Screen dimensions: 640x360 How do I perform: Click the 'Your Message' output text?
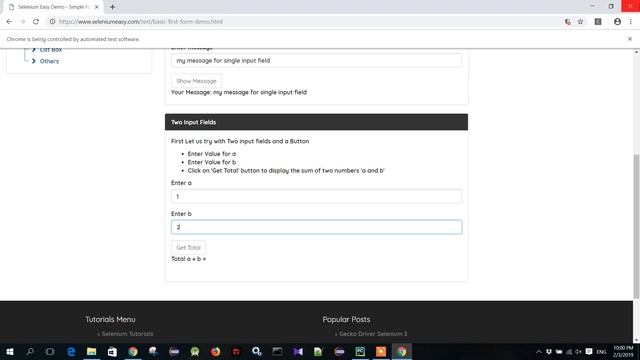coord(239,92)
